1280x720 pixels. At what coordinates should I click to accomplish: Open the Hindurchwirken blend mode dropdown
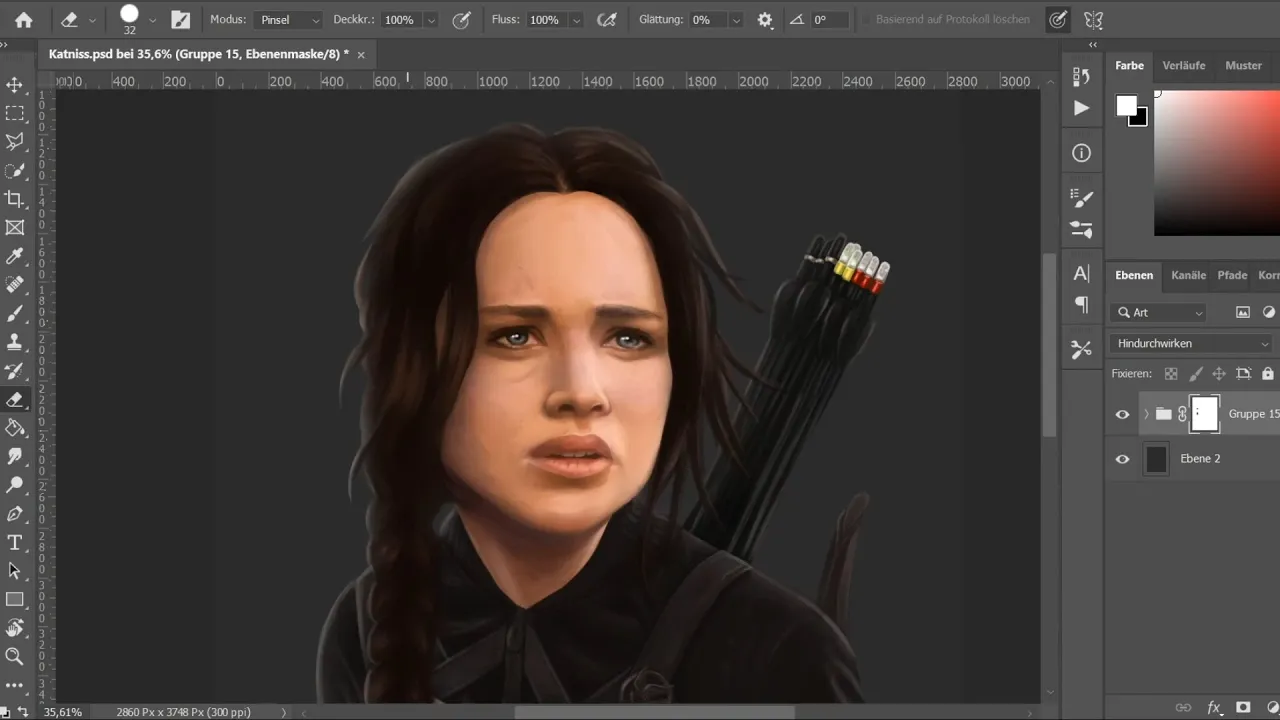pos(1191,344)
